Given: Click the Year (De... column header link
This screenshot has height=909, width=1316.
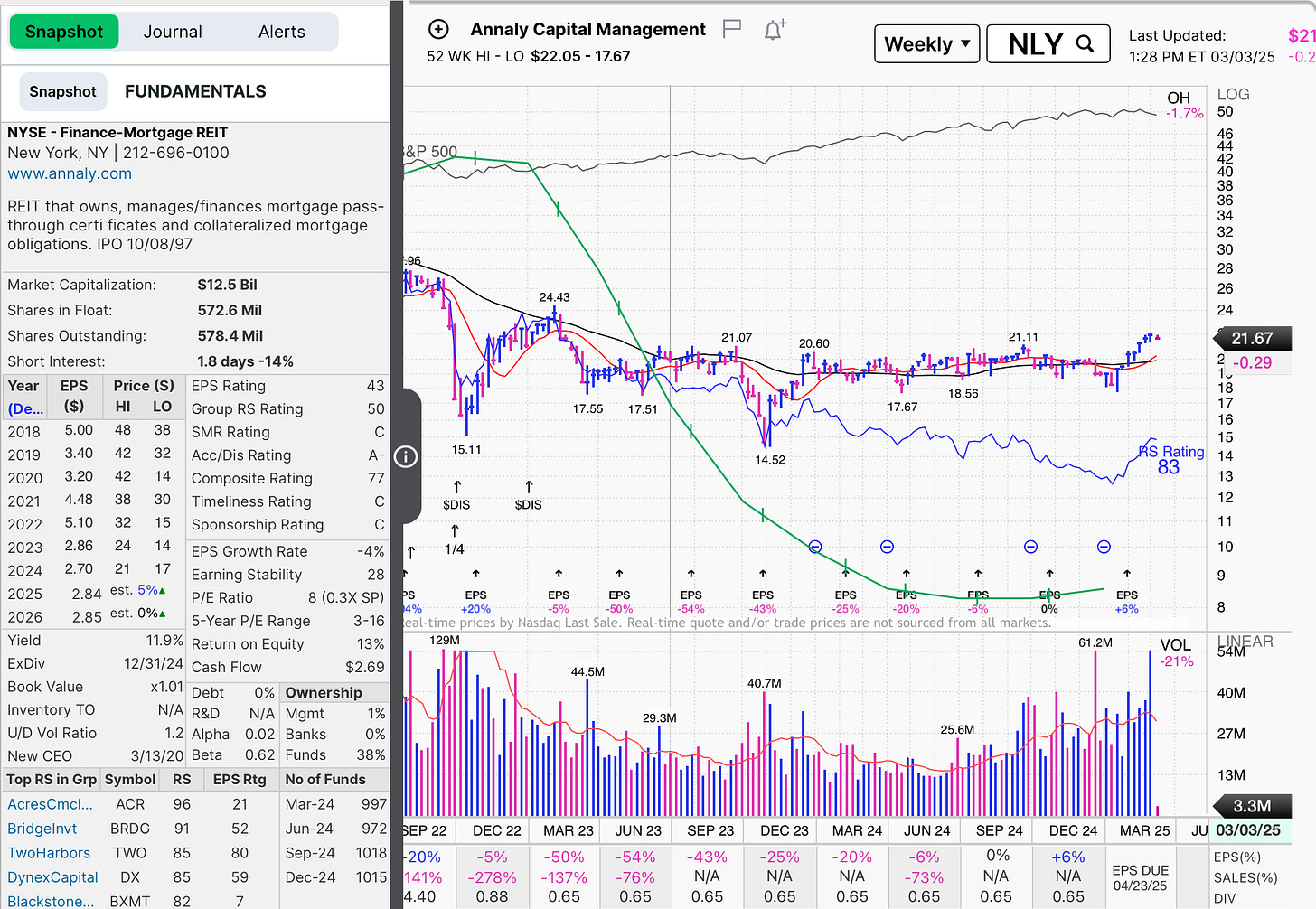Looking at the screenshot, I should coord(25,397).
